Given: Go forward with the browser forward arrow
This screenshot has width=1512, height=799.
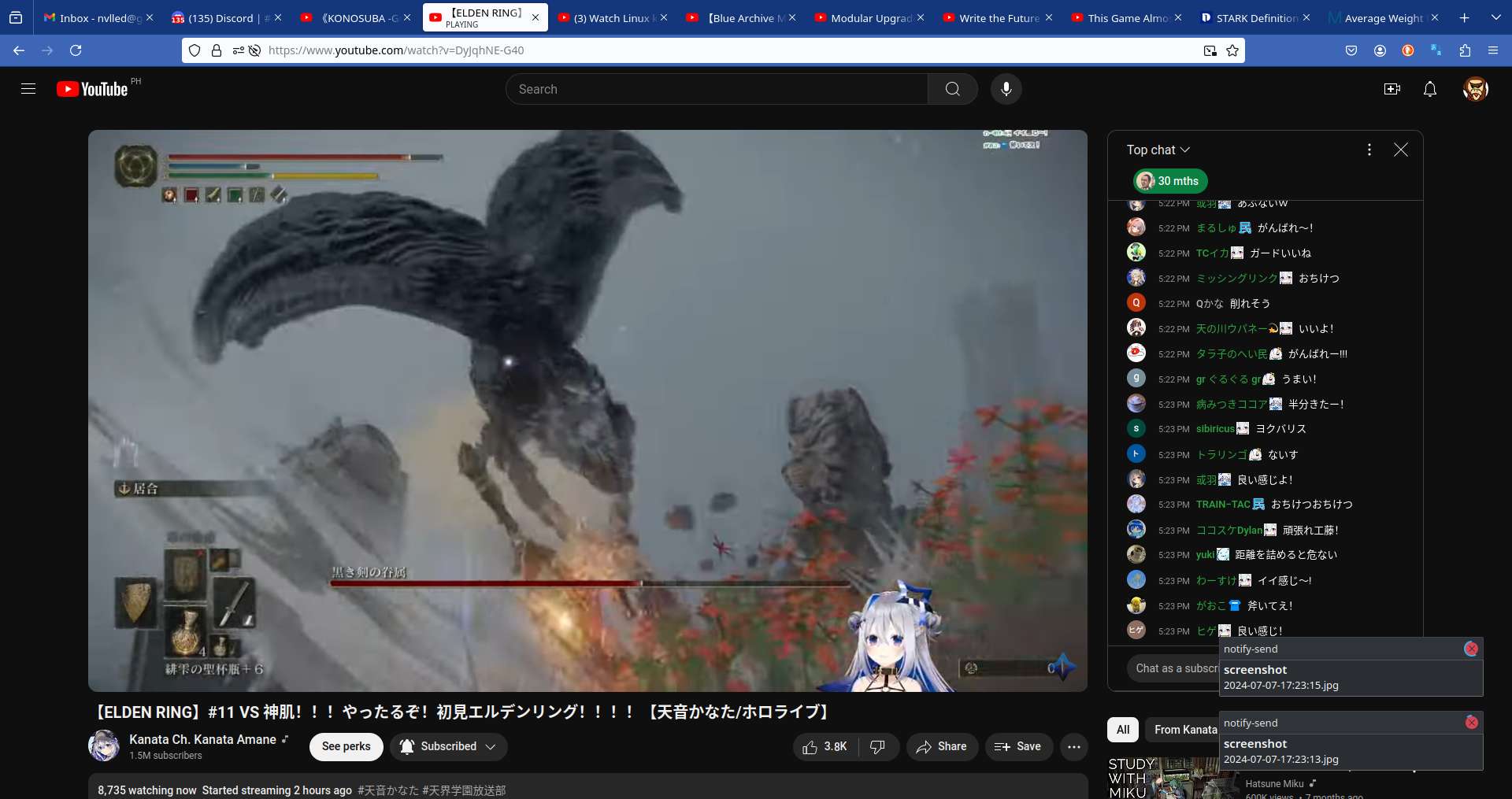Looking at the screenshot, I should pyautogui.click(x=47, y=50).
